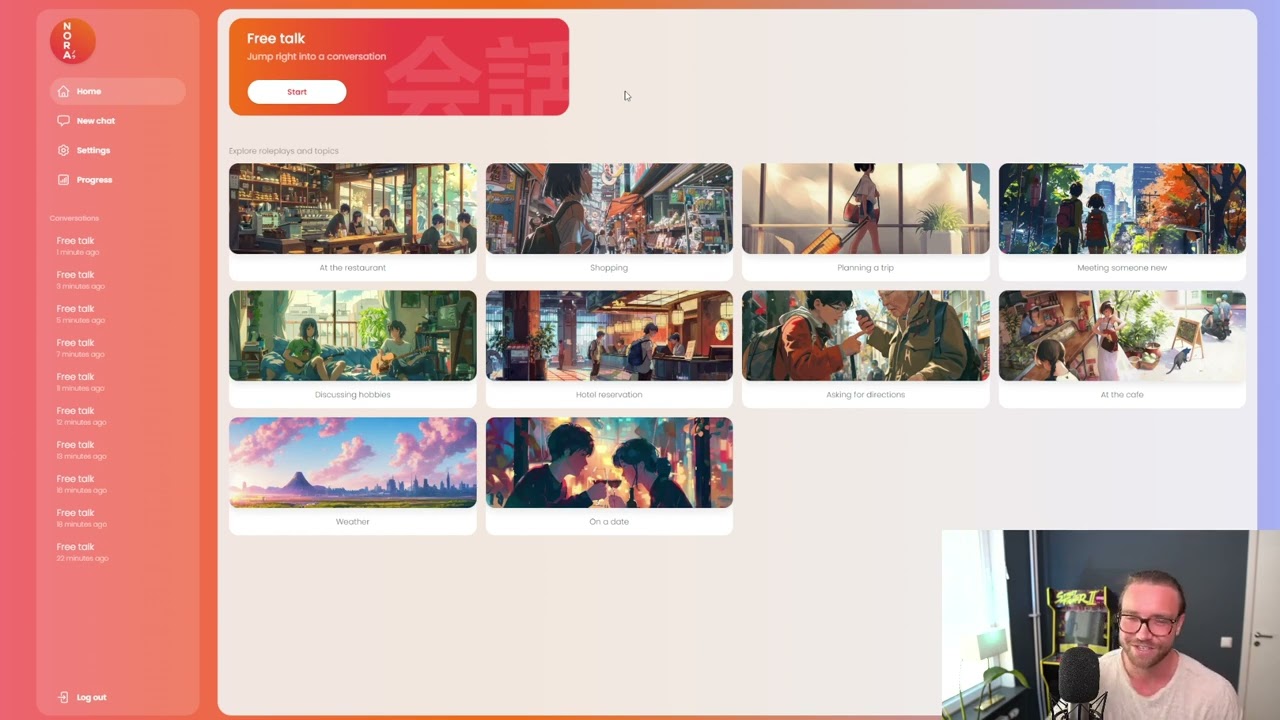Open New chat via its speech bubble icon

coord(64,121)
